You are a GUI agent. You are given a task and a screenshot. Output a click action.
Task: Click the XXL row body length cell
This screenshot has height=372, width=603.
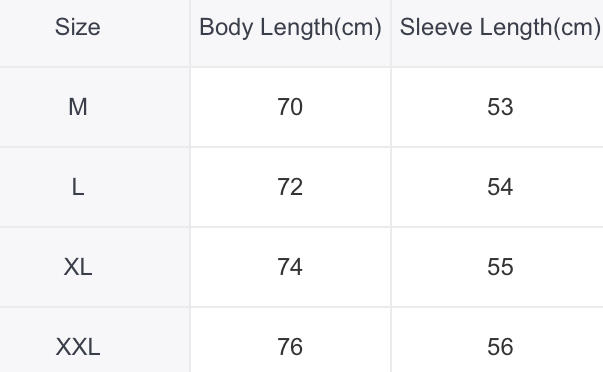(x=290, y=340)
